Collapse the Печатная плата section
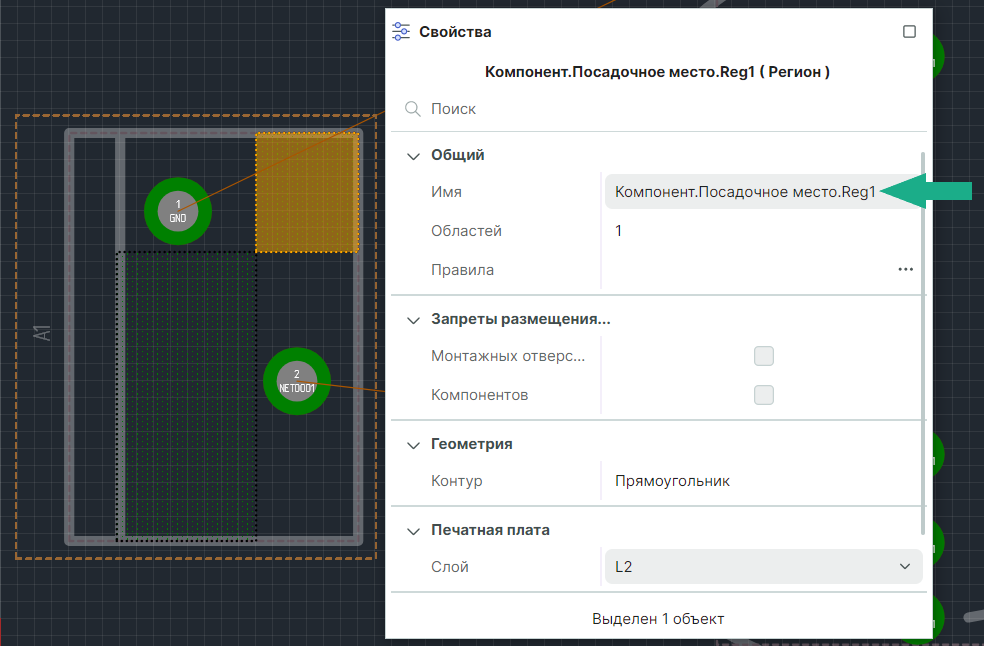The image size is (984, 646). pyautogui.click(x=413, y=531)
